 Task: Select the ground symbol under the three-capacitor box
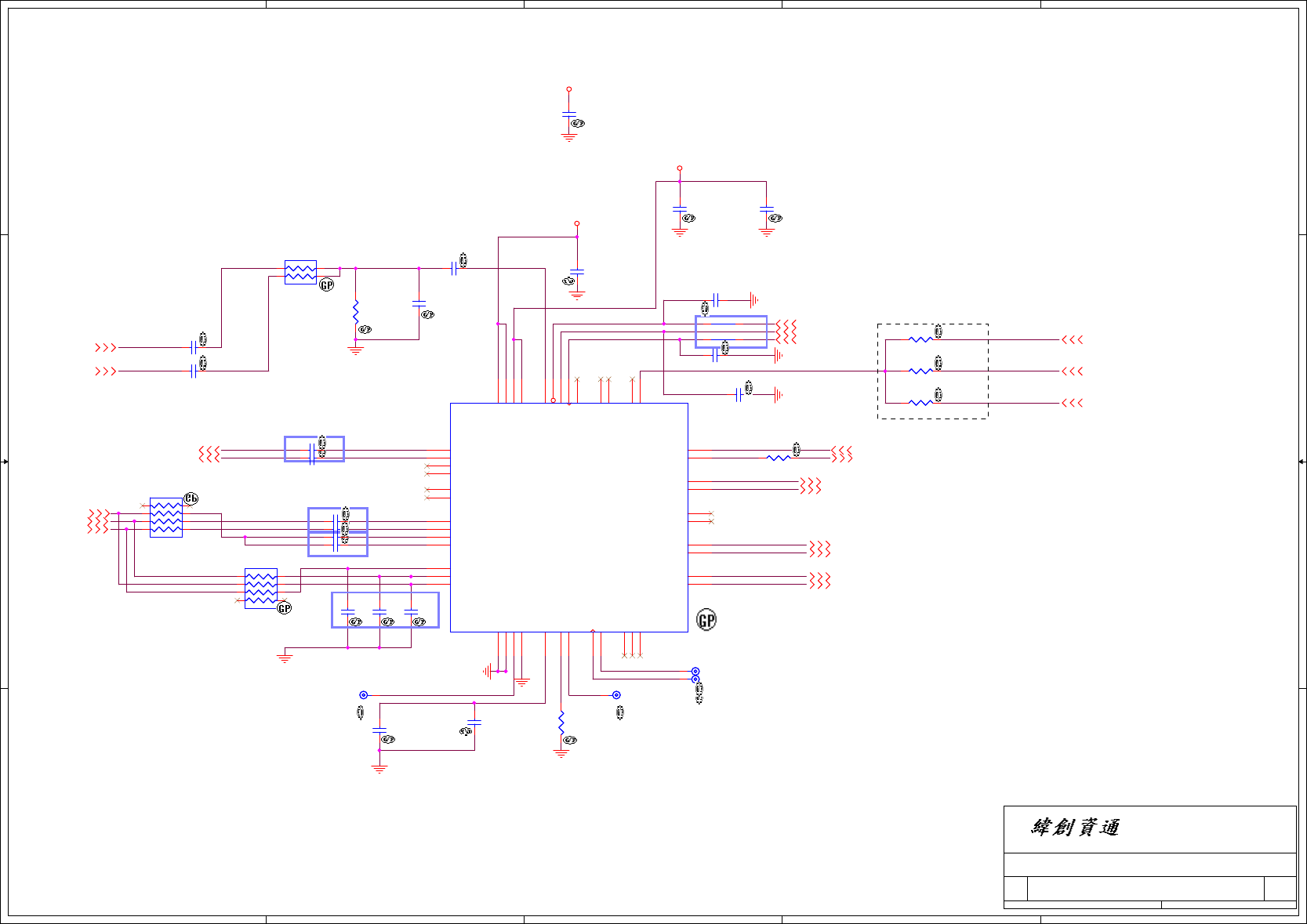285,658
